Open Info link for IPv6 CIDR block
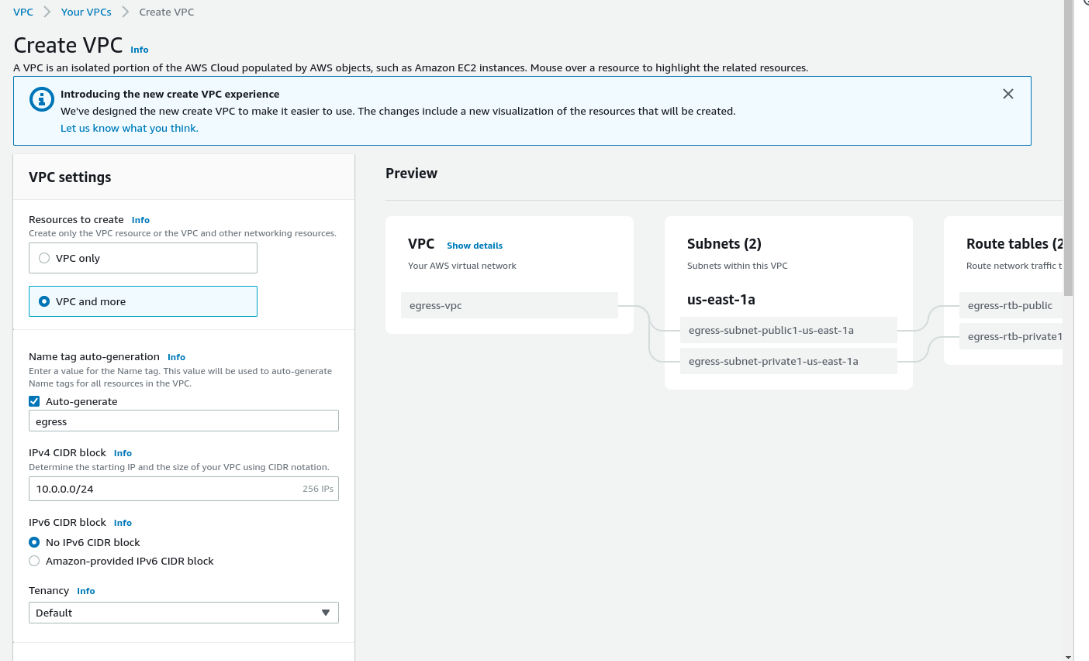The height and width of the screenshot is (661, 1089). click(123, 523)
